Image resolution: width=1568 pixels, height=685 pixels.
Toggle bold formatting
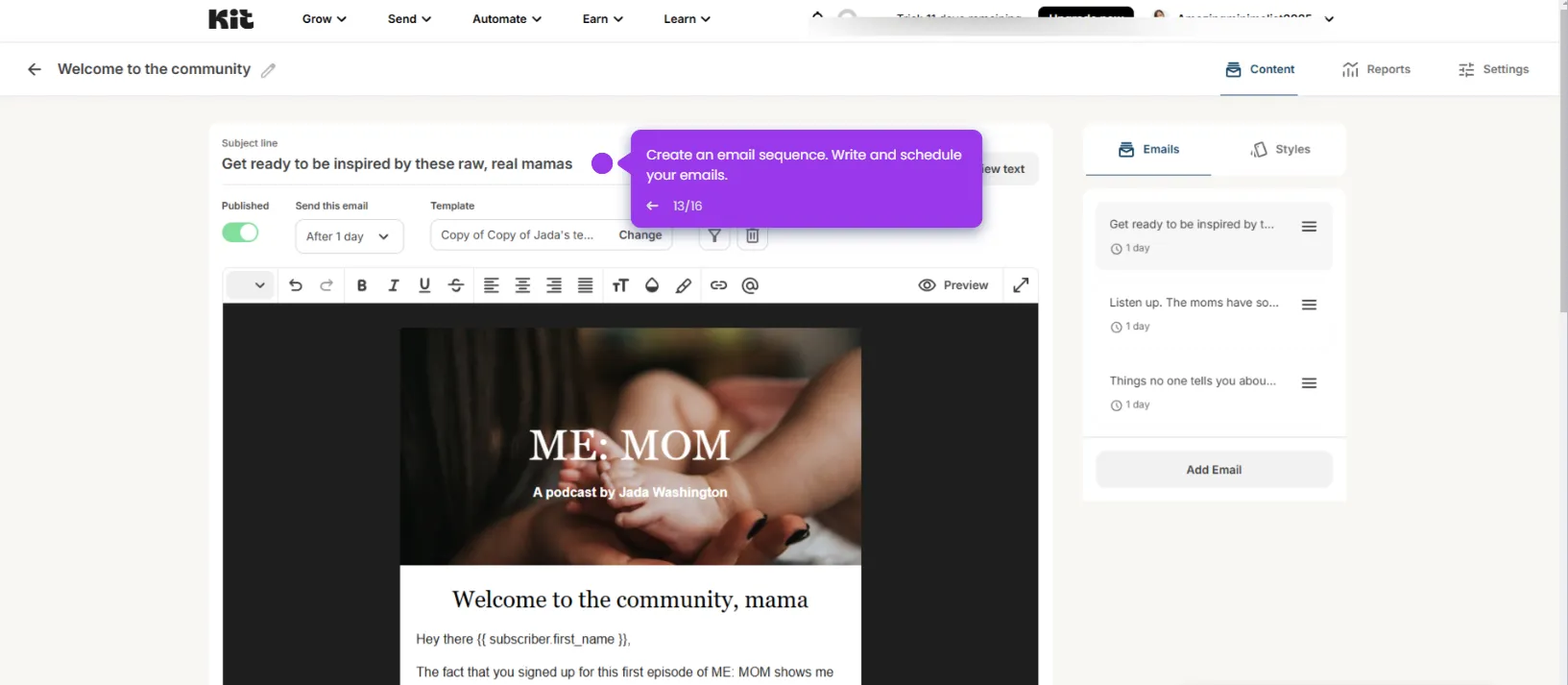click(362, 285)
